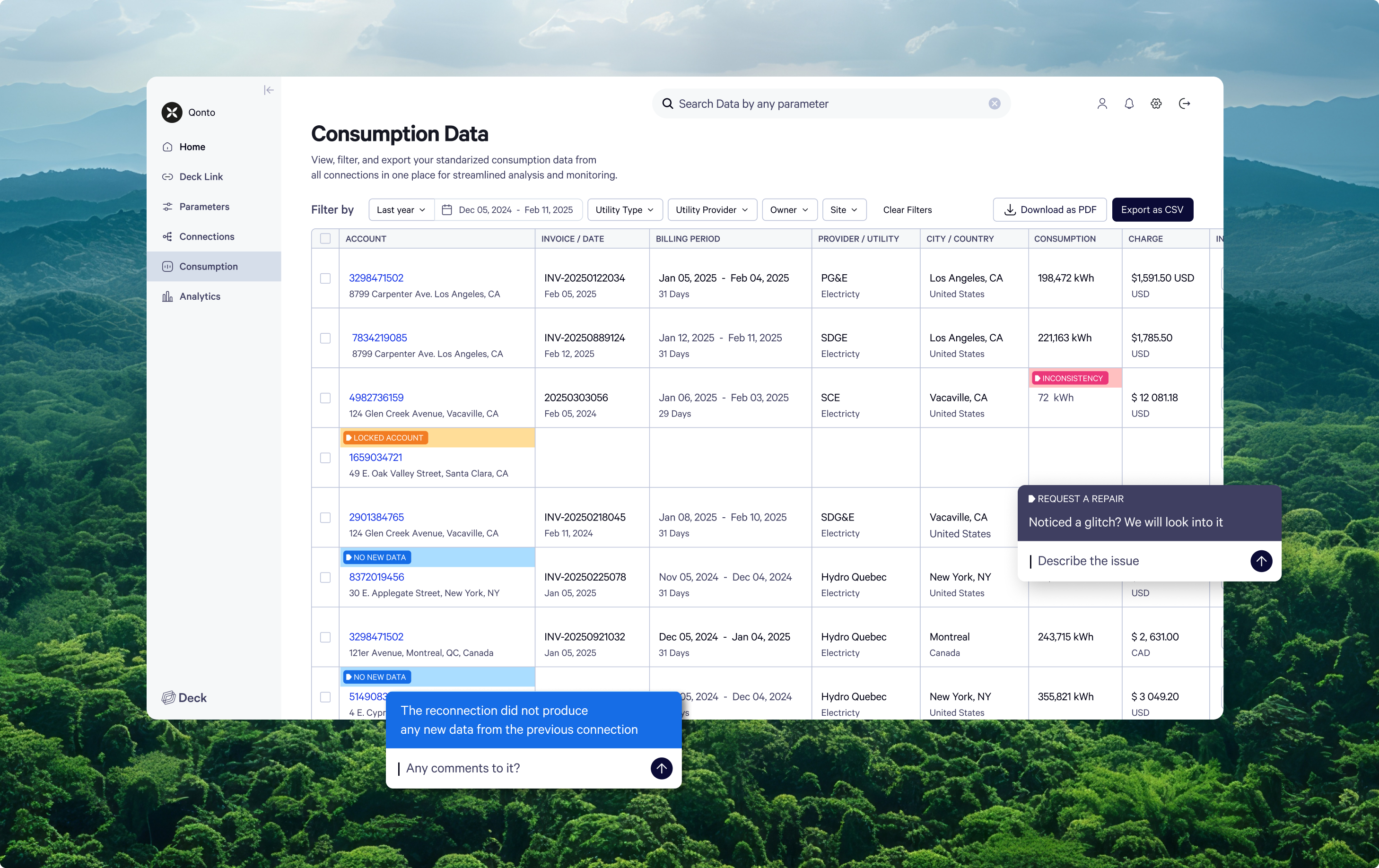Image resolution: width=1379 pixels, height=868 pixels.
Task: Collapse the sidebar with the arrow icon
Action: [268, 90]
